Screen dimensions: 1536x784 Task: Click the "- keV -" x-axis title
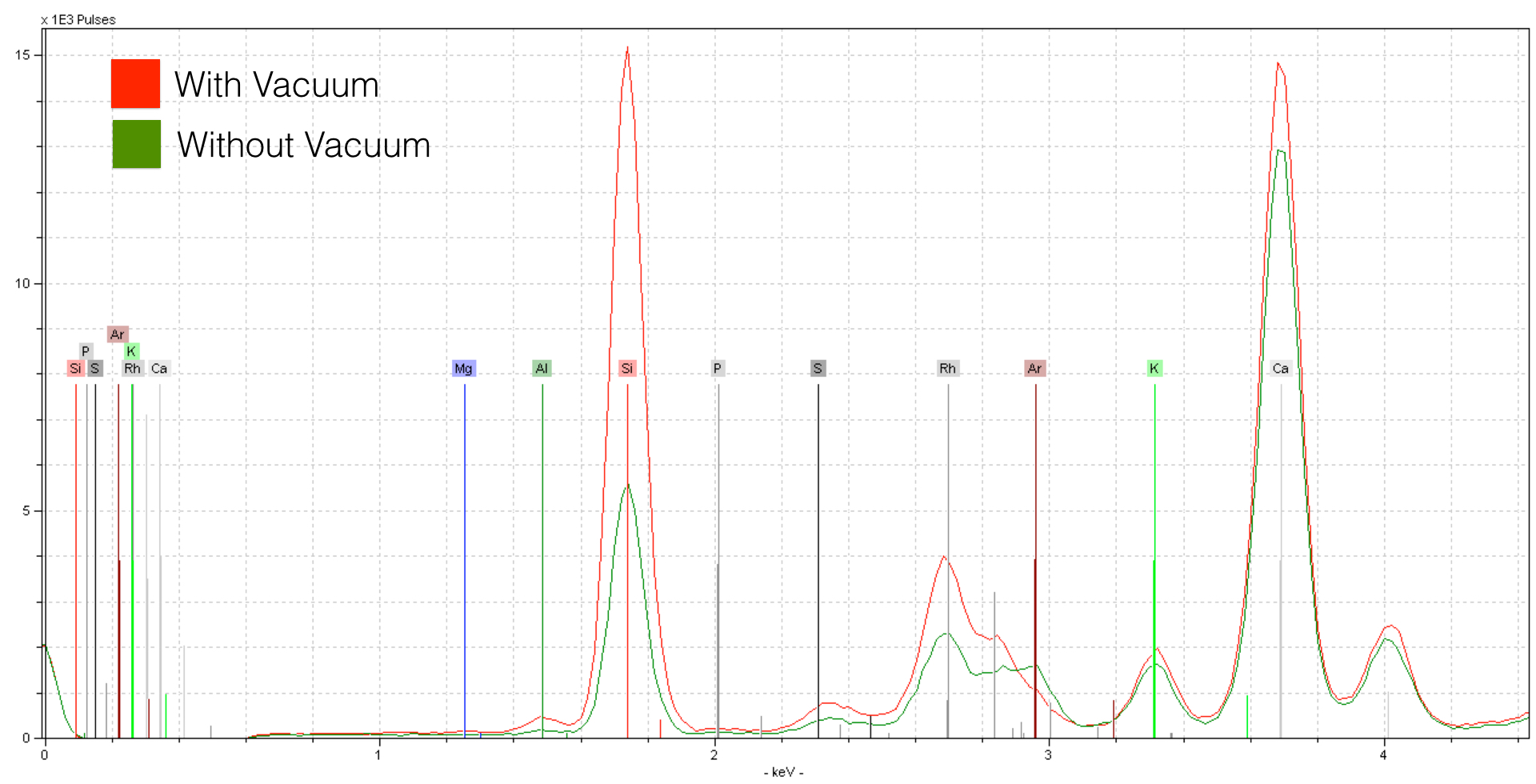tap(783, 772)
